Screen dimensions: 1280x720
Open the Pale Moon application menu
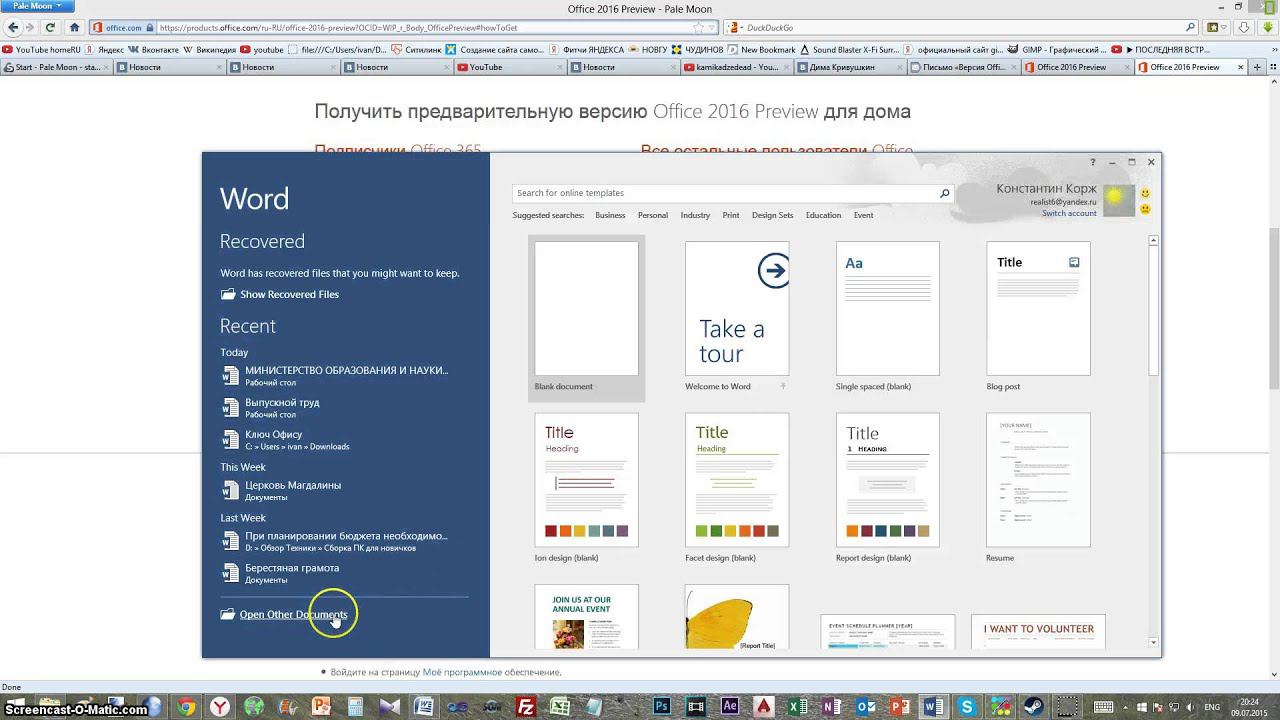36,6
